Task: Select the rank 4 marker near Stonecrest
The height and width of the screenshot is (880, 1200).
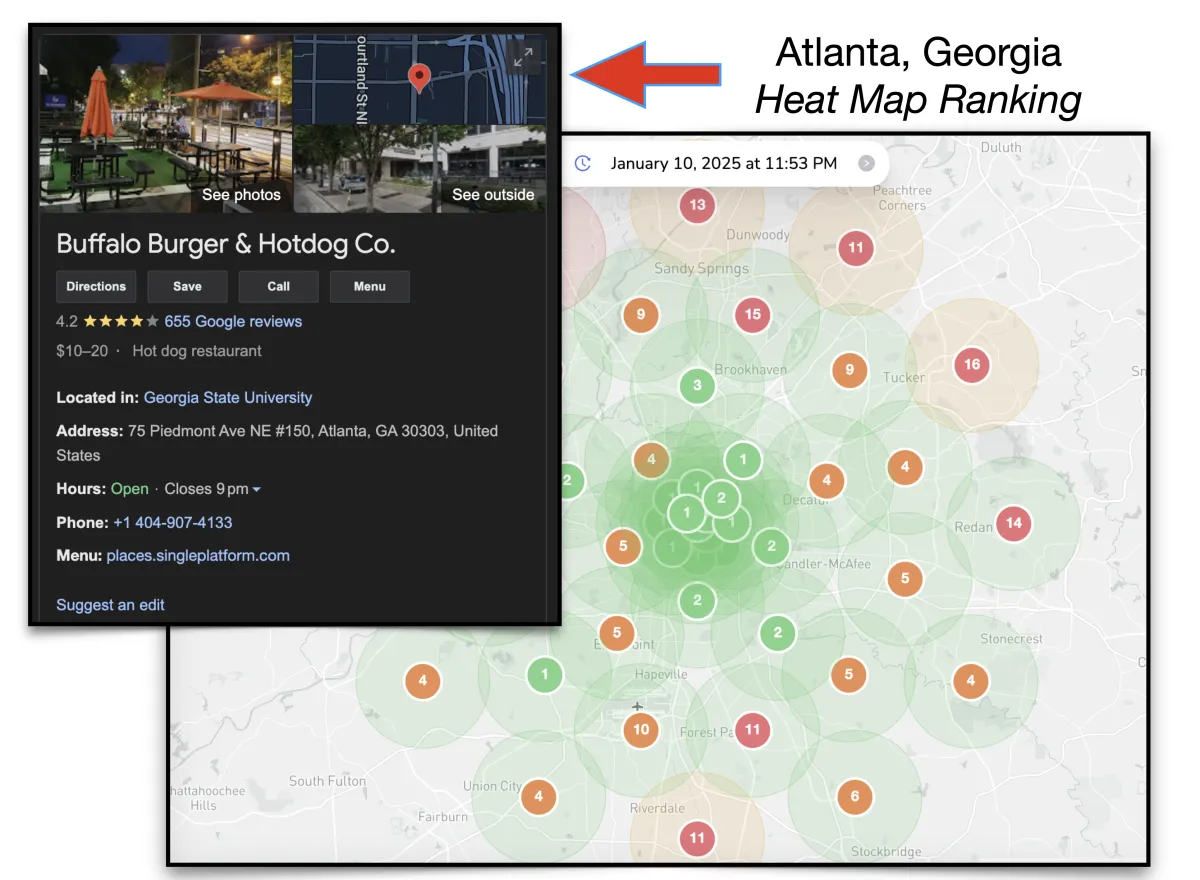Action: 970,681
